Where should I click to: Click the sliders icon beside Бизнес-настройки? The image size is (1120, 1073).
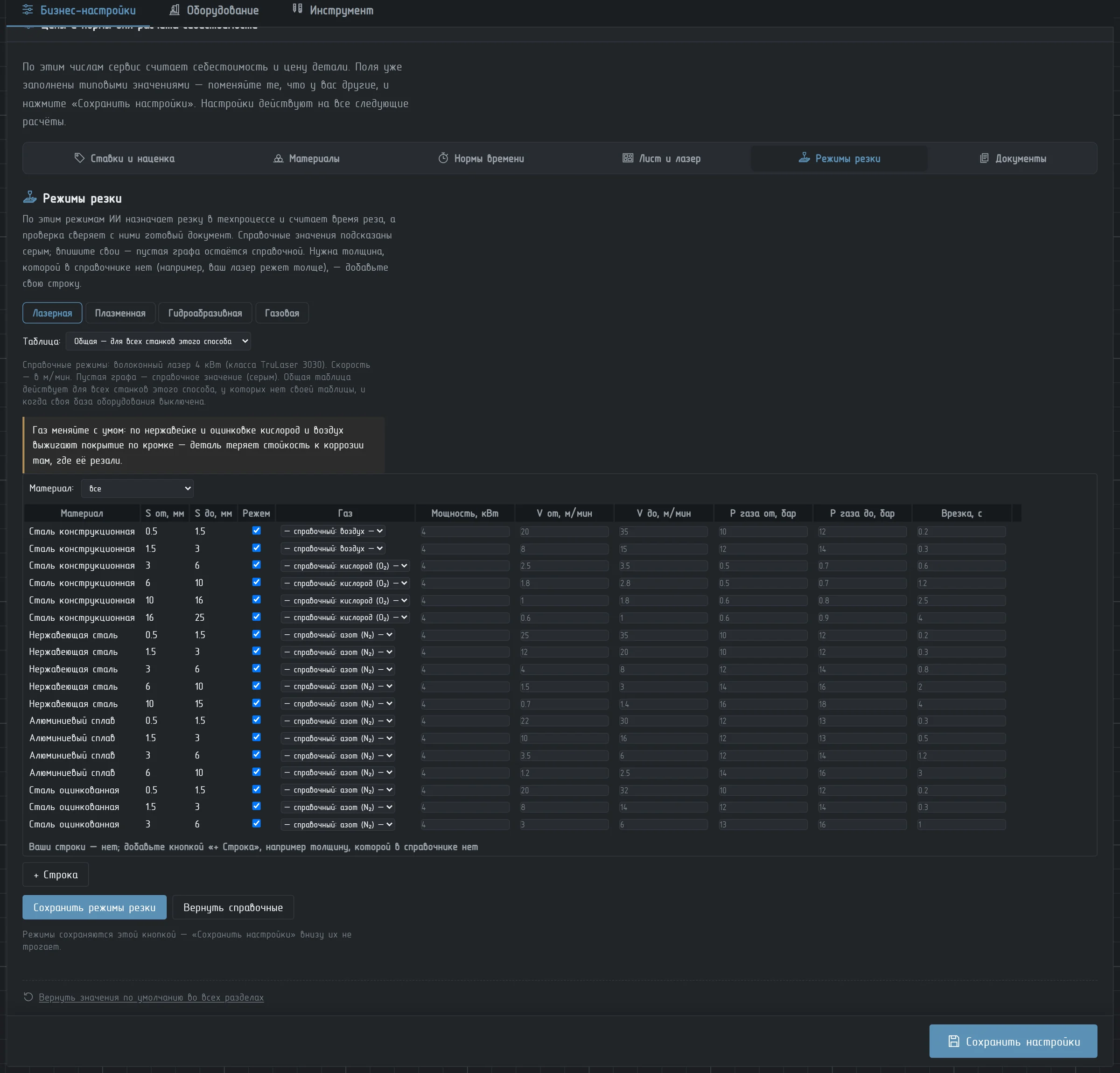pos(28,10)
